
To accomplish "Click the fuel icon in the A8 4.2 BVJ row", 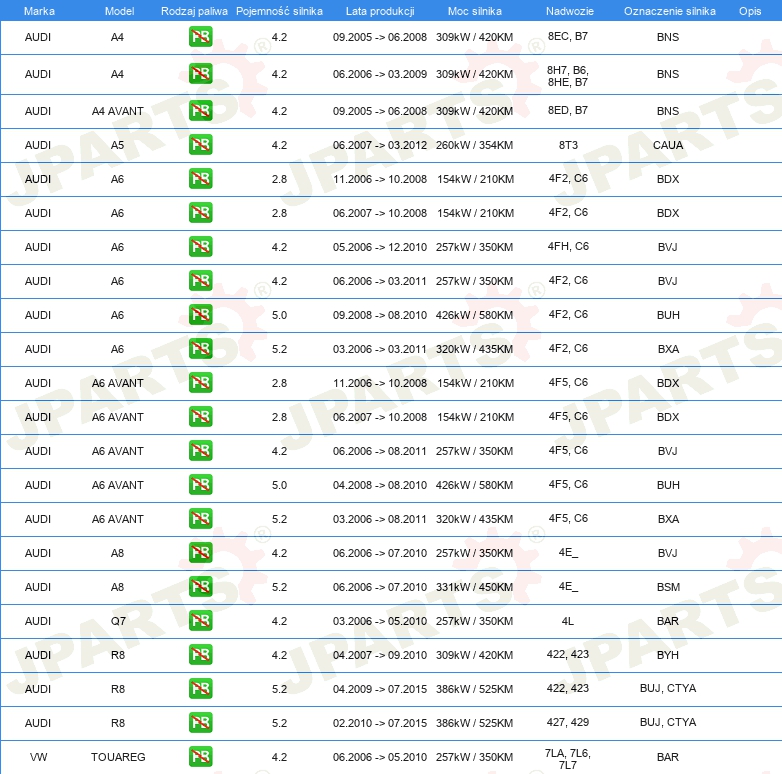I will click(200, 552).
